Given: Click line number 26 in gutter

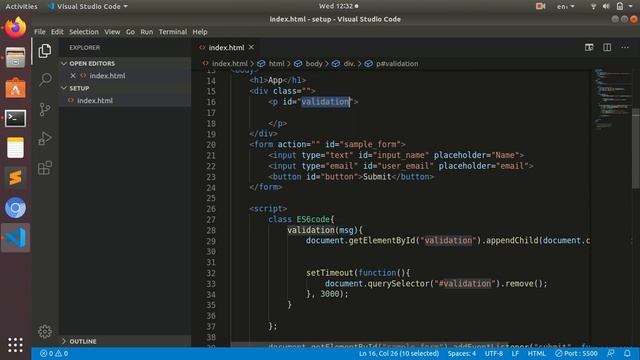Looking at the screenshot, I should click(x=211, y=209).
